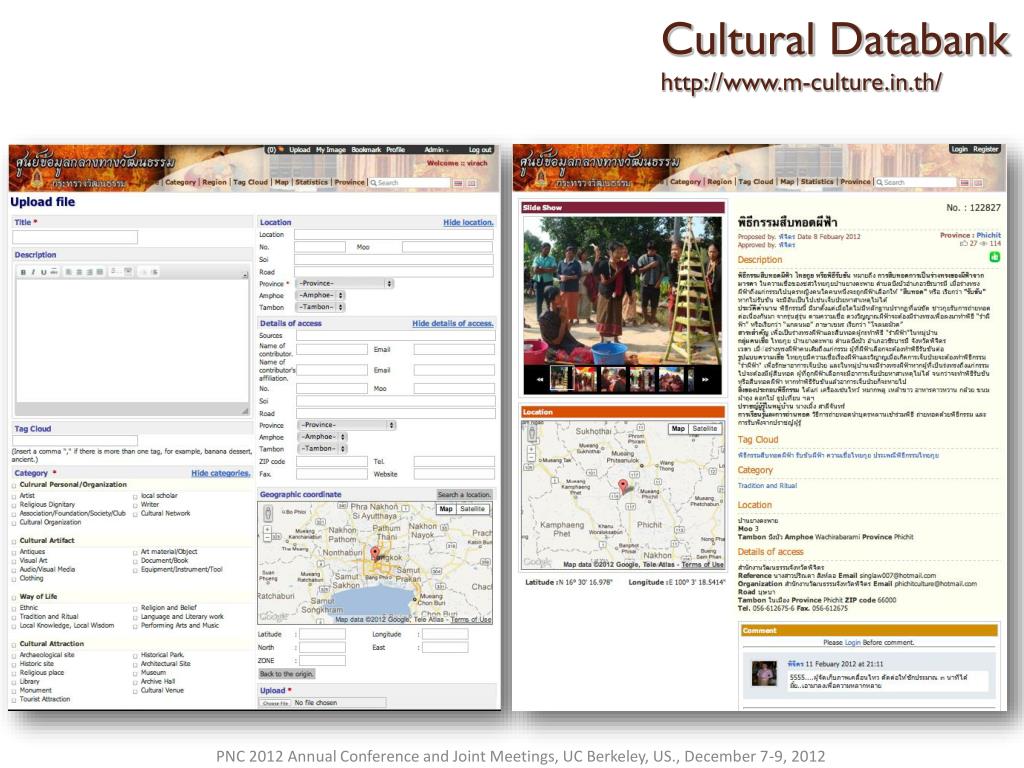Open Statistics on the Upload page navigation

[x=312, y=182]
